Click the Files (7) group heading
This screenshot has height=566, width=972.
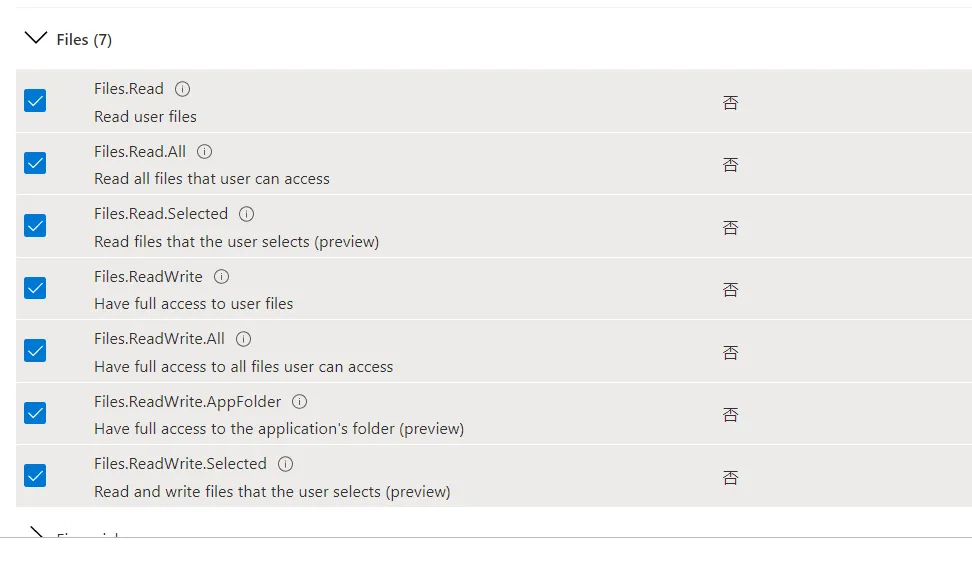[x=84, y=40]
